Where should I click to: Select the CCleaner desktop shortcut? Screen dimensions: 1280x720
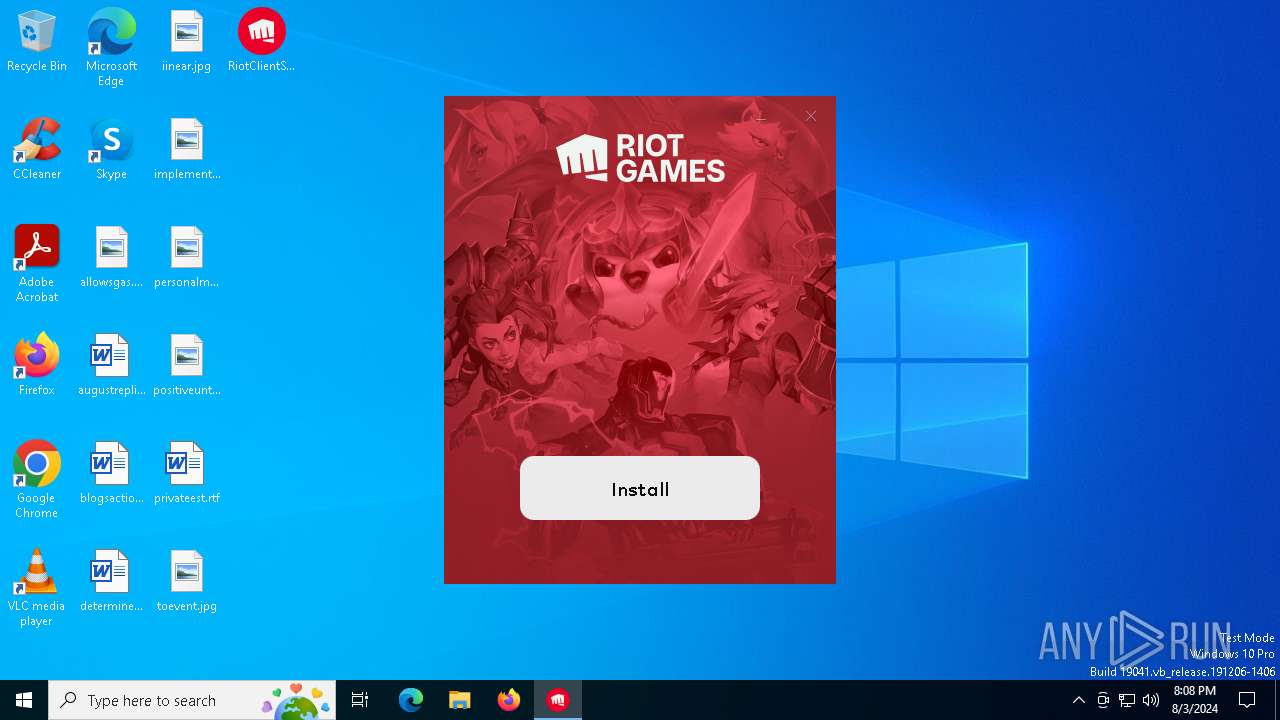click(x=37, y=150)
